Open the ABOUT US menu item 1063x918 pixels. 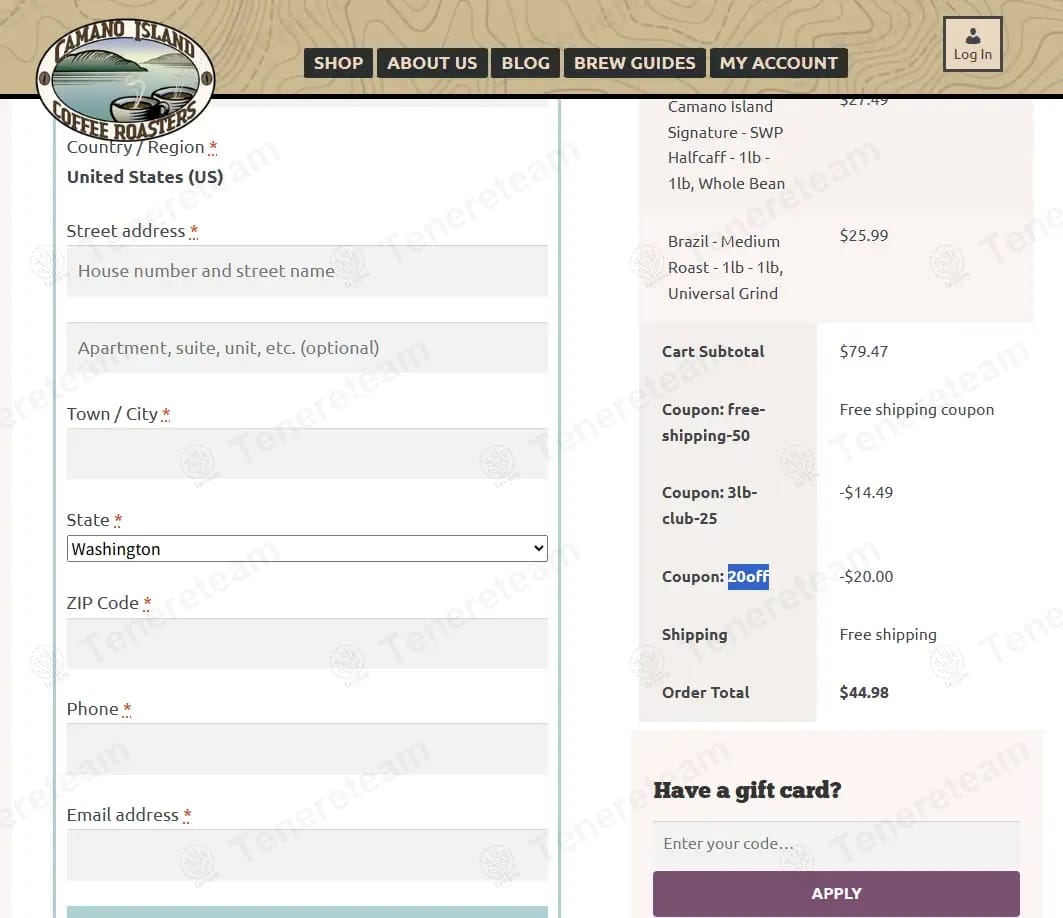[432, 63]
